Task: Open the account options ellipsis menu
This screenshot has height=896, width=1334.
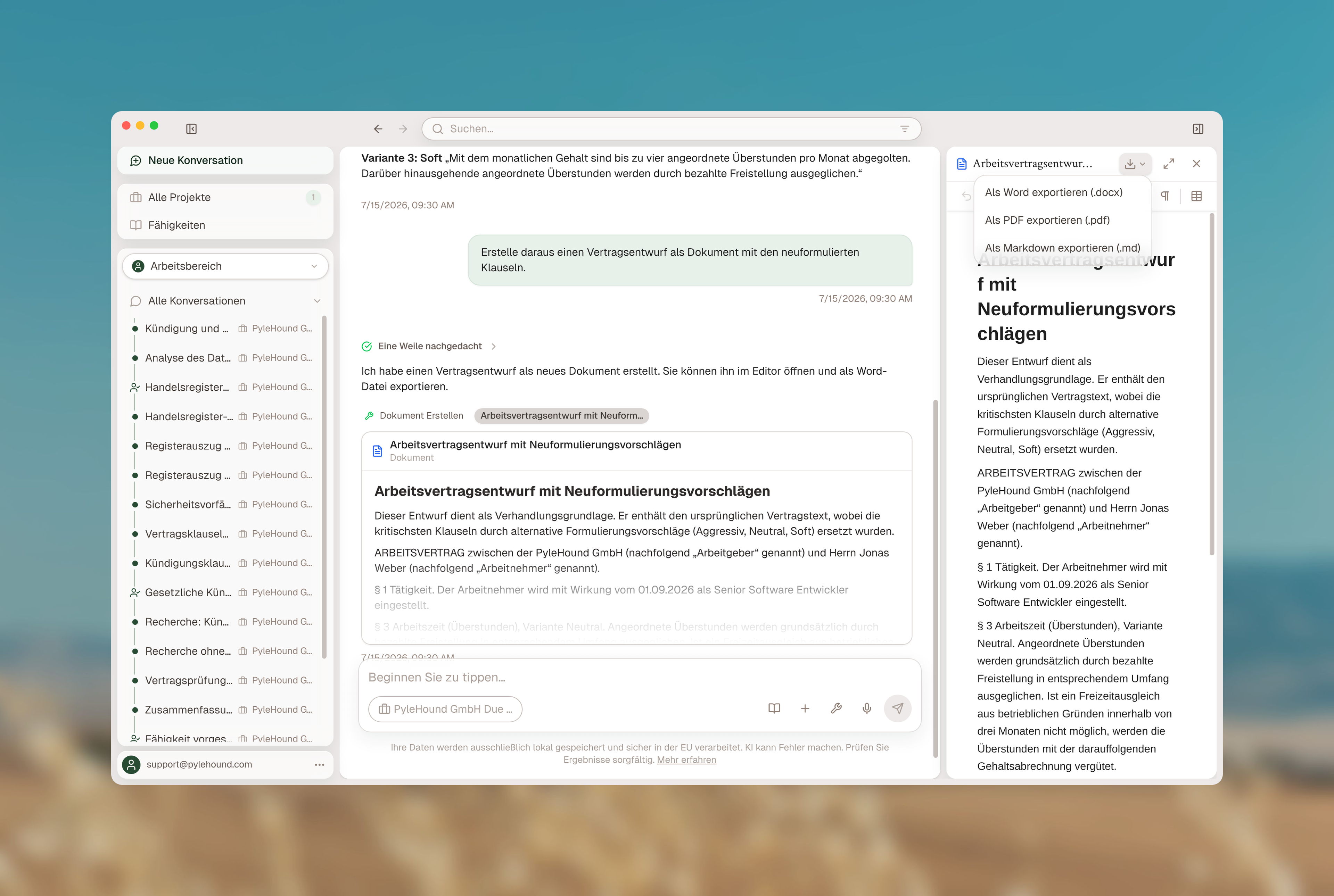Action: 320,765
